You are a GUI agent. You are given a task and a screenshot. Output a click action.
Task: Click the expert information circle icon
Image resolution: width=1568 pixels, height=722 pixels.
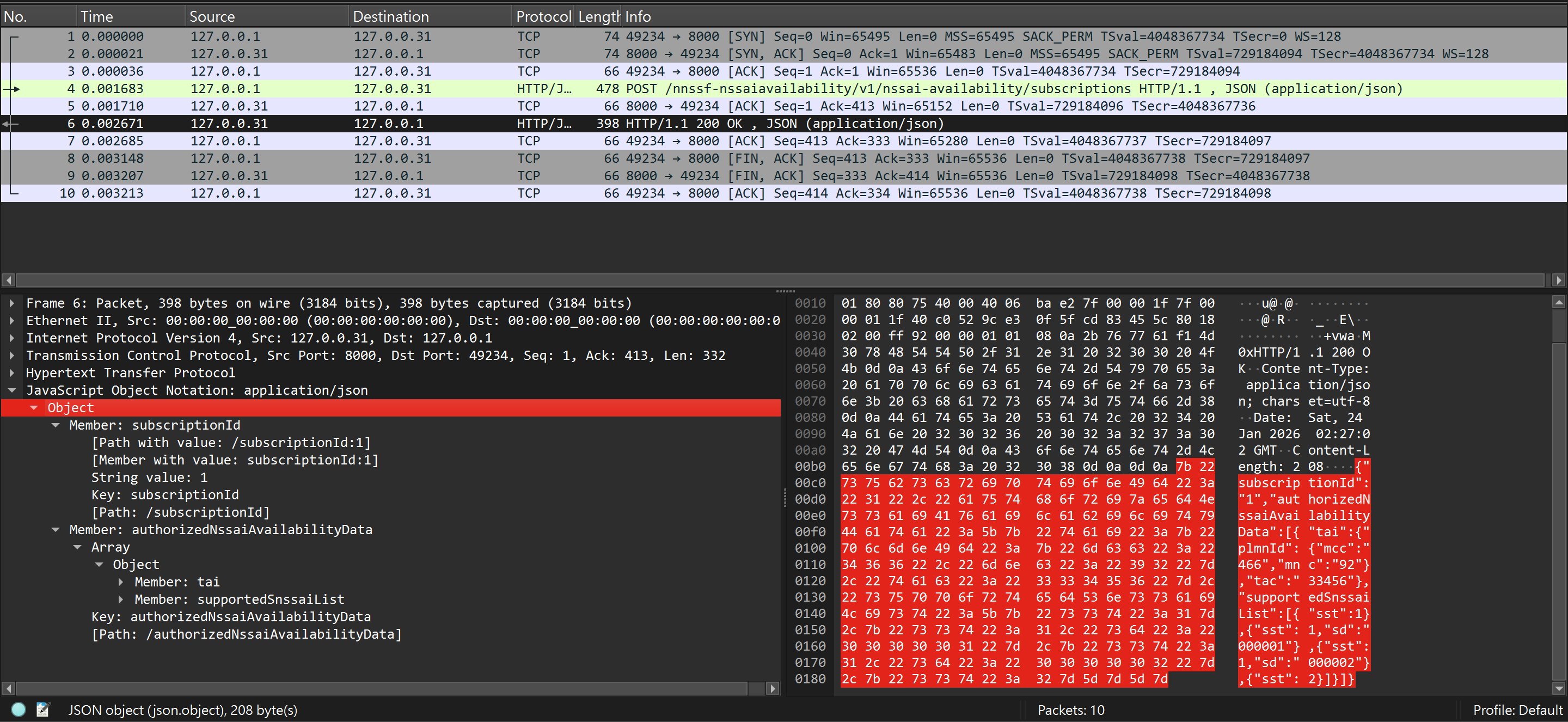pyautogui.click(x=19, y=709)
